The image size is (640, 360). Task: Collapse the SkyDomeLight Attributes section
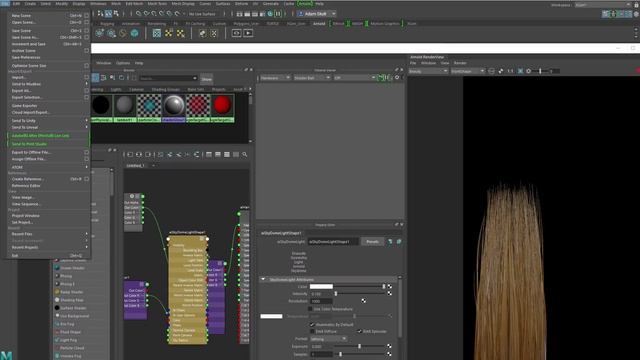click(263, 279)
